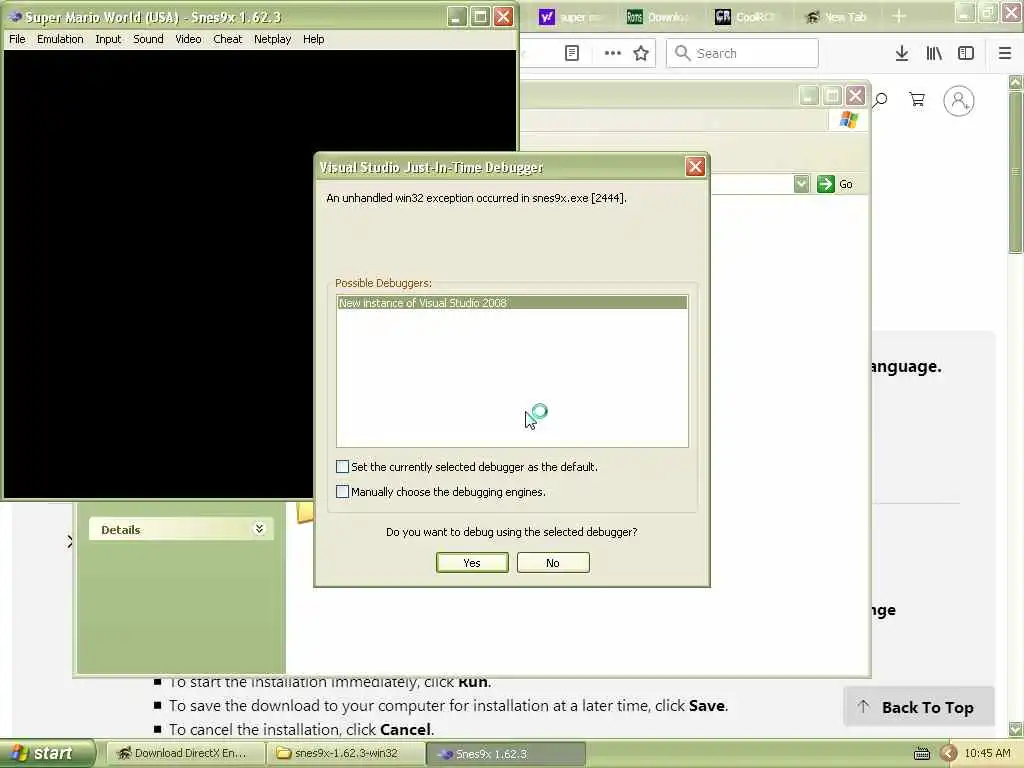Click the browser downloads arrow icon
This screenshot has width=1024, height=768.
[901, 53]
